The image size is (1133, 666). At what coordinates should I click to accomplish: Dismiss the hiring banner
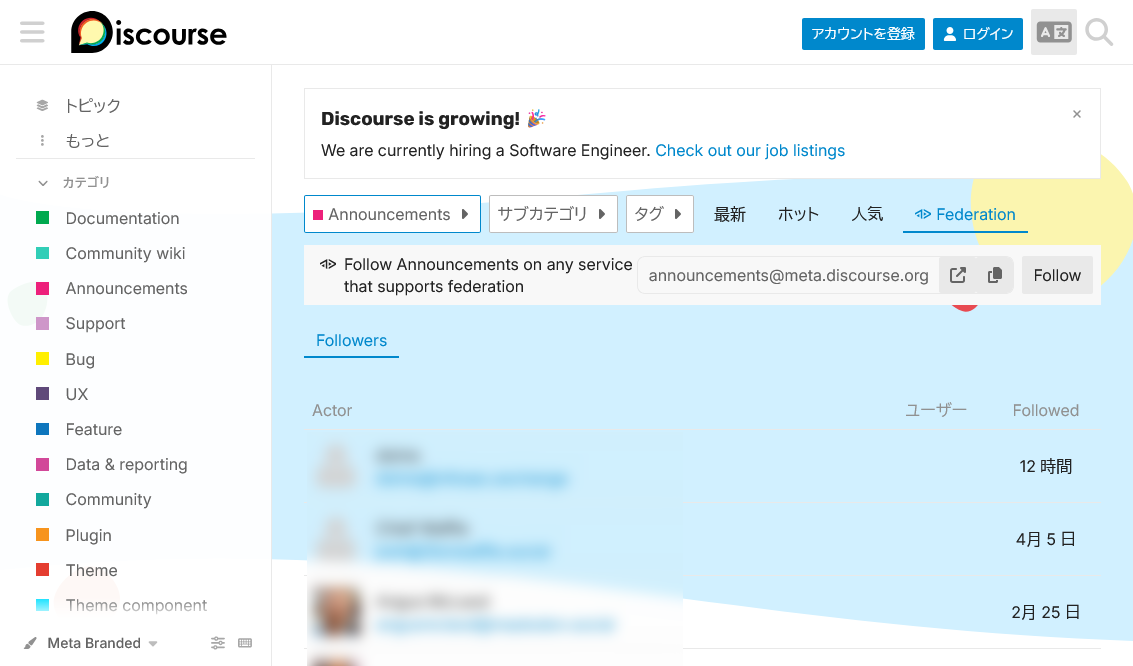1076,115
